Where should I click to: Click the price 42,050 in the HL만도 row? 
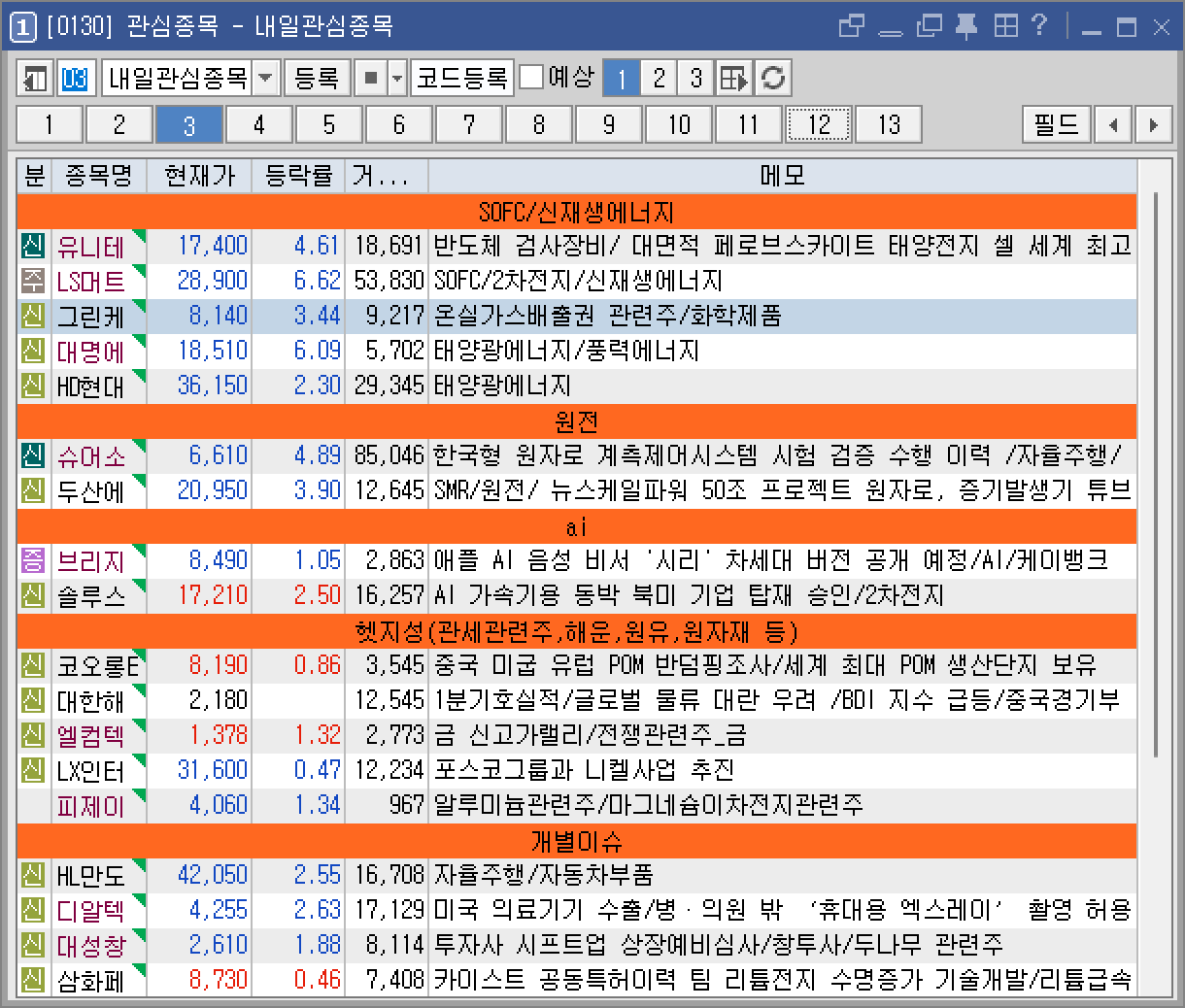212,875
